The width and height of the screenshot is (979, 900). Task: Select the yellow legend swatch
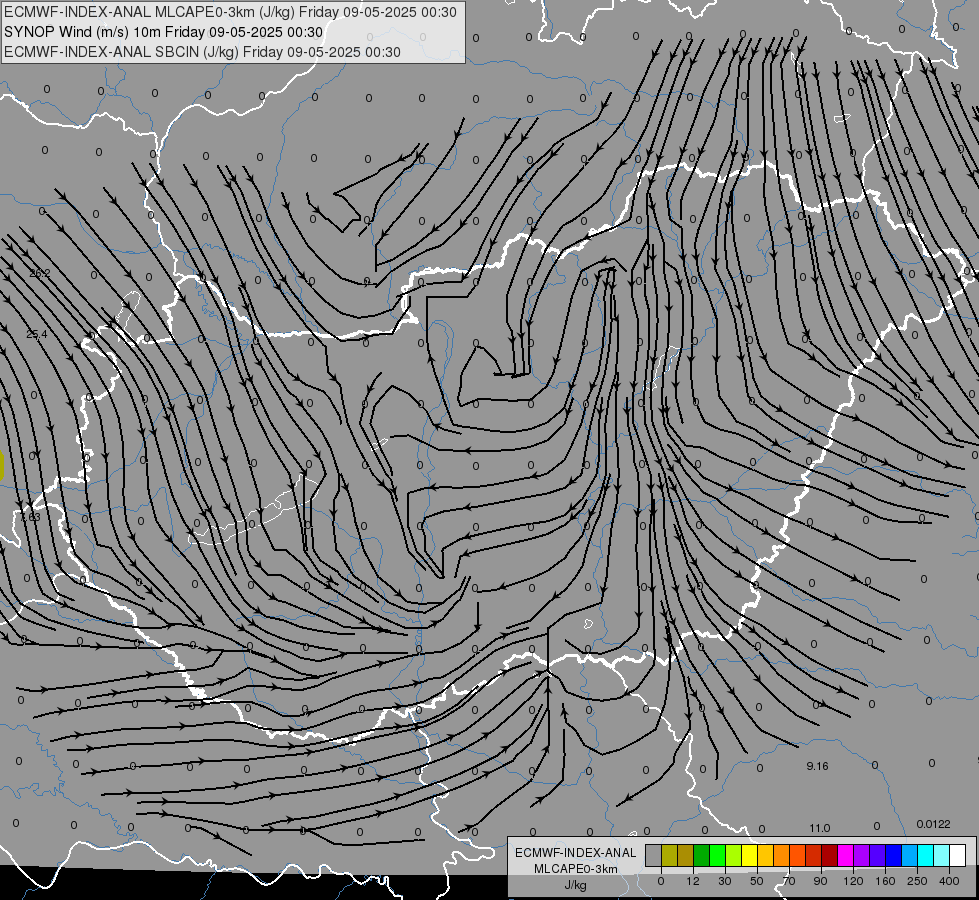pyautogui.click(x=749, y=855)
